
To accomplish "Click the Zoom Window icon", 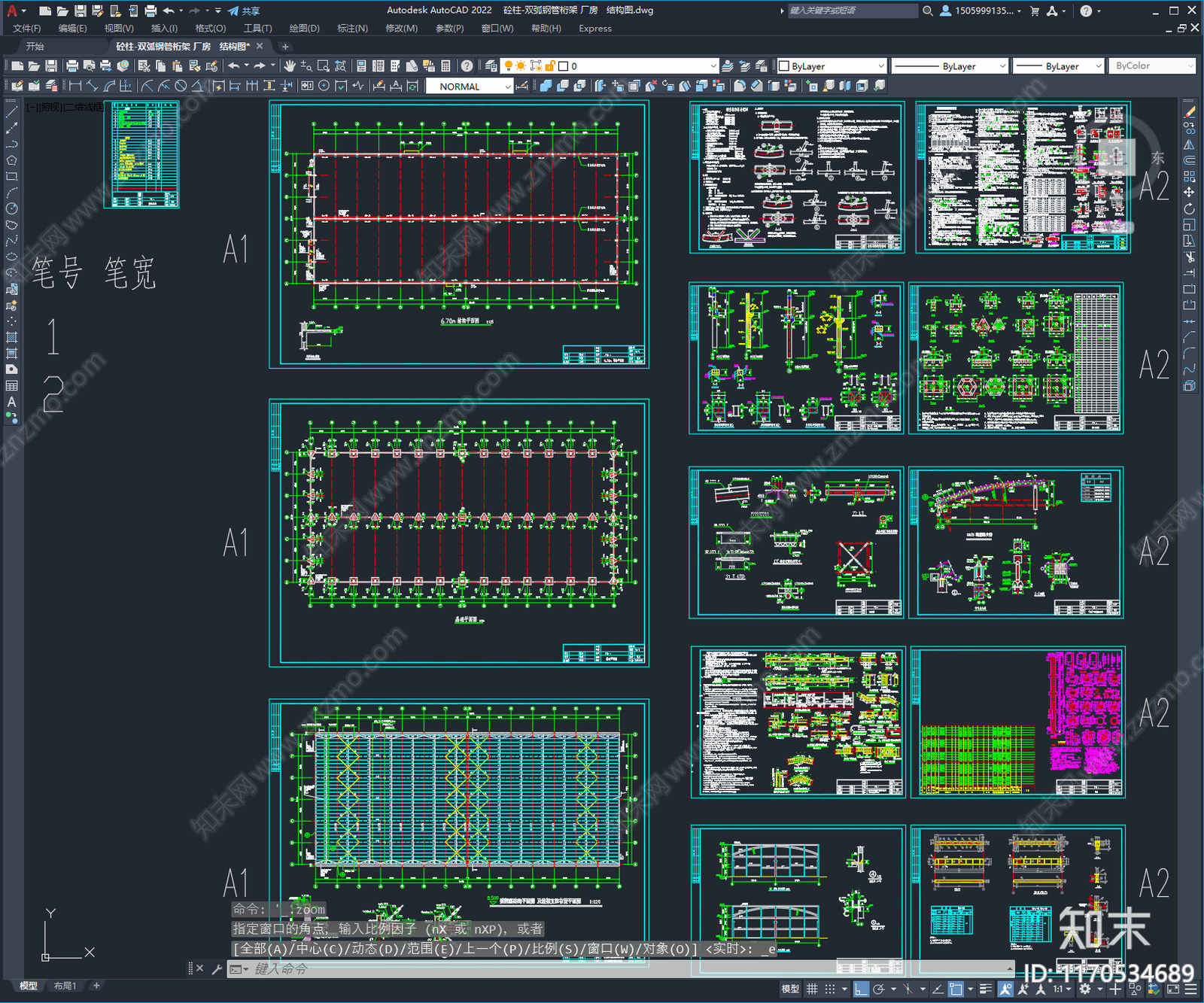I will [x=324, y=66].
